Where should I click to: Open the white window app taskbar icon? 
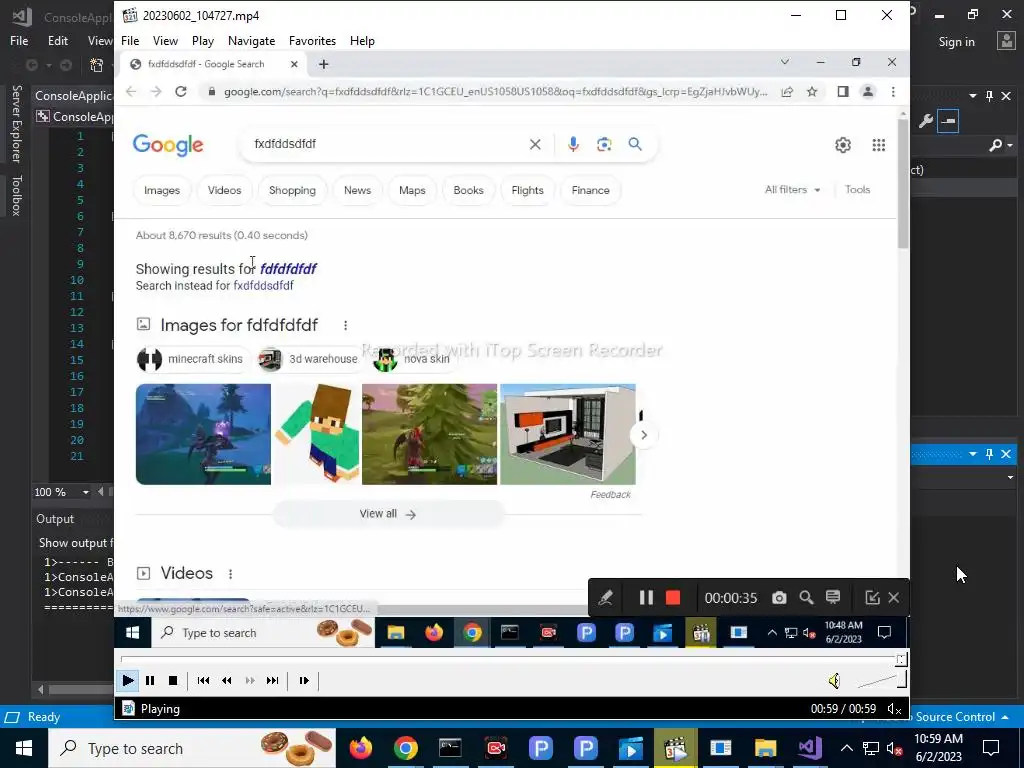(x=720, y=748)
